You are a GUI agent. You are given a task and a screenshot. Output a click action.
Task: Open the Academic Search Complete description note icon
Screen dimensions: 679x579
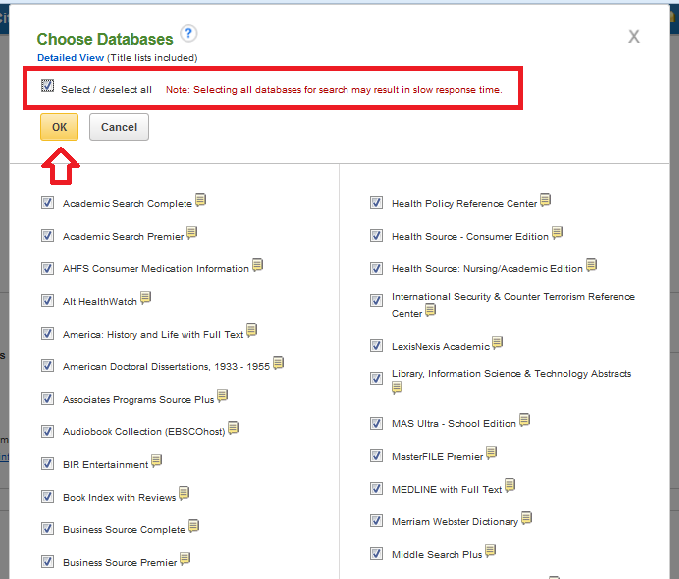click(x=200, y=200)
